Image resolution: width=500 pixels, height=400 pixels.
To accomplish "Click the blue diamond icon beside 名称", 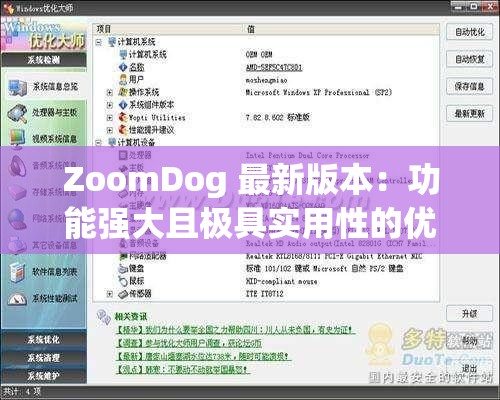I will (123, 67).
